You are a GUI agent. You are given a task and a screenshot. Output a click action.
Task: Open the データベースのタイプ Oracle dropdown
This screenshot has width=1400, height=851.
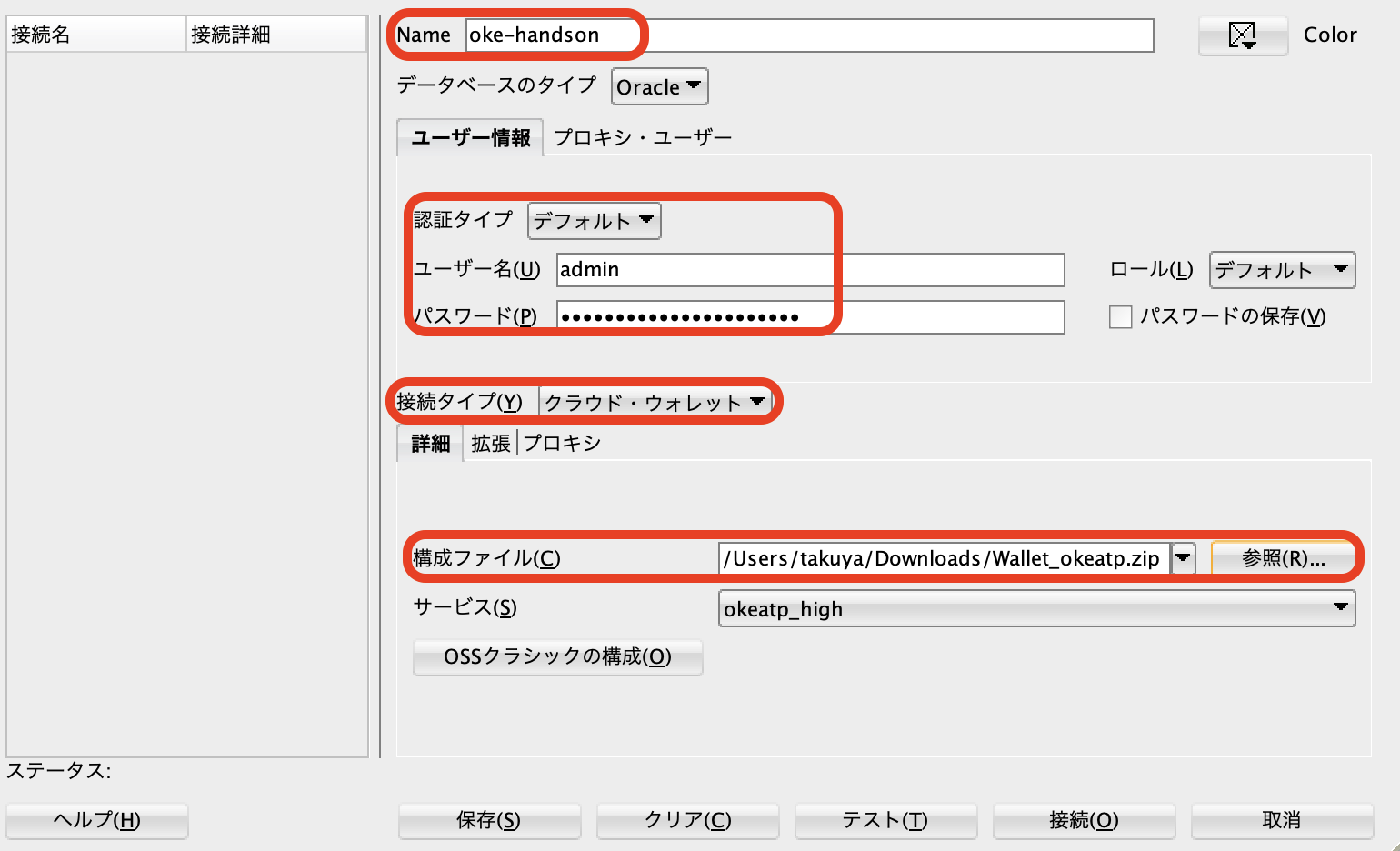pyautogui.click(x=659, y=87)
